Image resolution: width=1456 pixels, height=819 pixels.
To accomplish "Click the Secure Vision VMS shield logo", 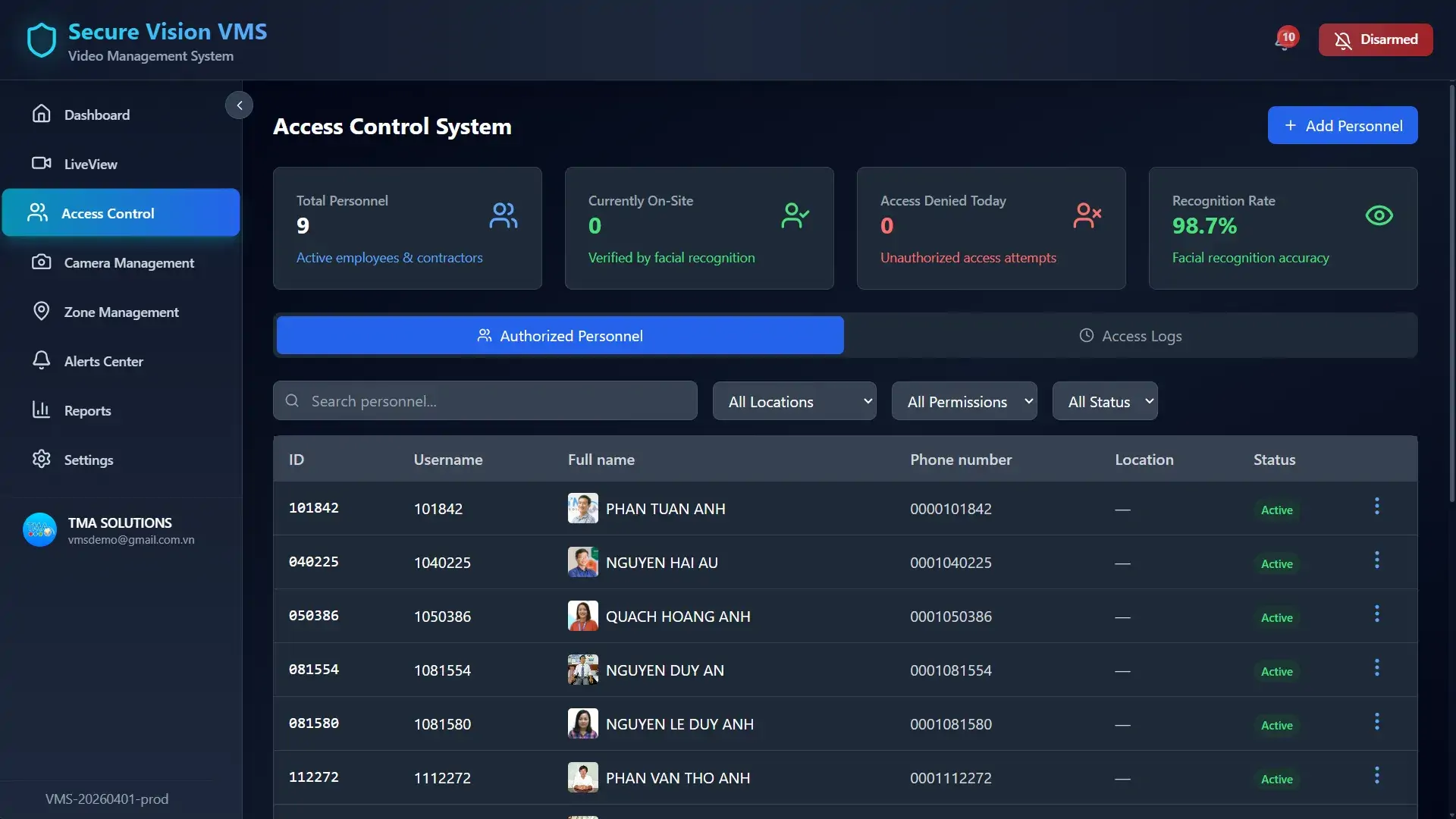I will coord(42,40).
